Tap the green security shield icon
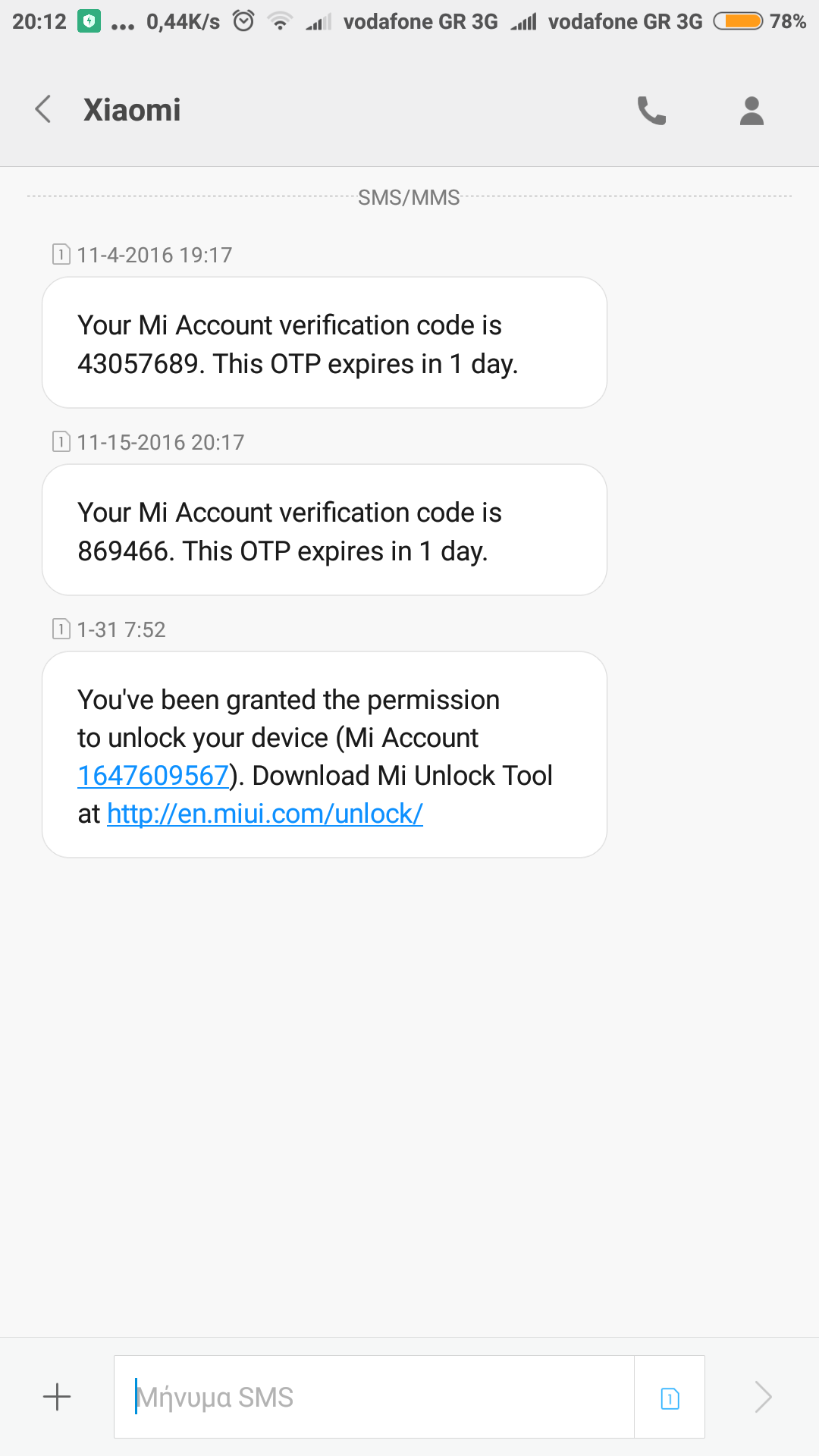The image size is (819, 1456). 89,21
